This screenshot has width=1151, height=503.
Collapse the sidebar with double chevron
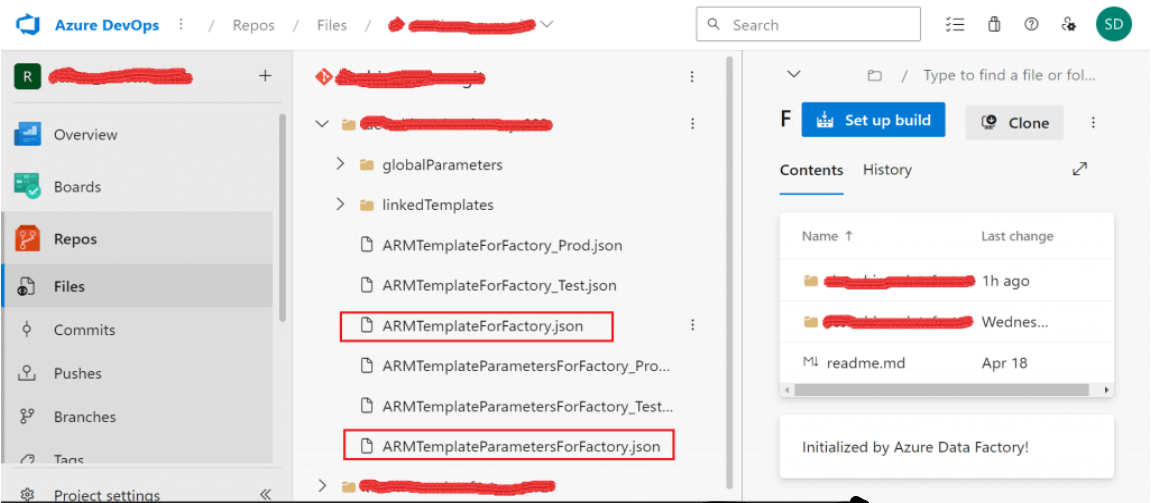(x=266, y=494)
